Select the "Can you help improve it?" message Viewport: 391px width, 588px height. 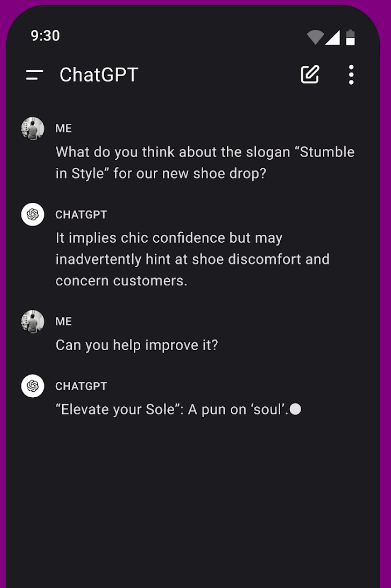[137, 345]
